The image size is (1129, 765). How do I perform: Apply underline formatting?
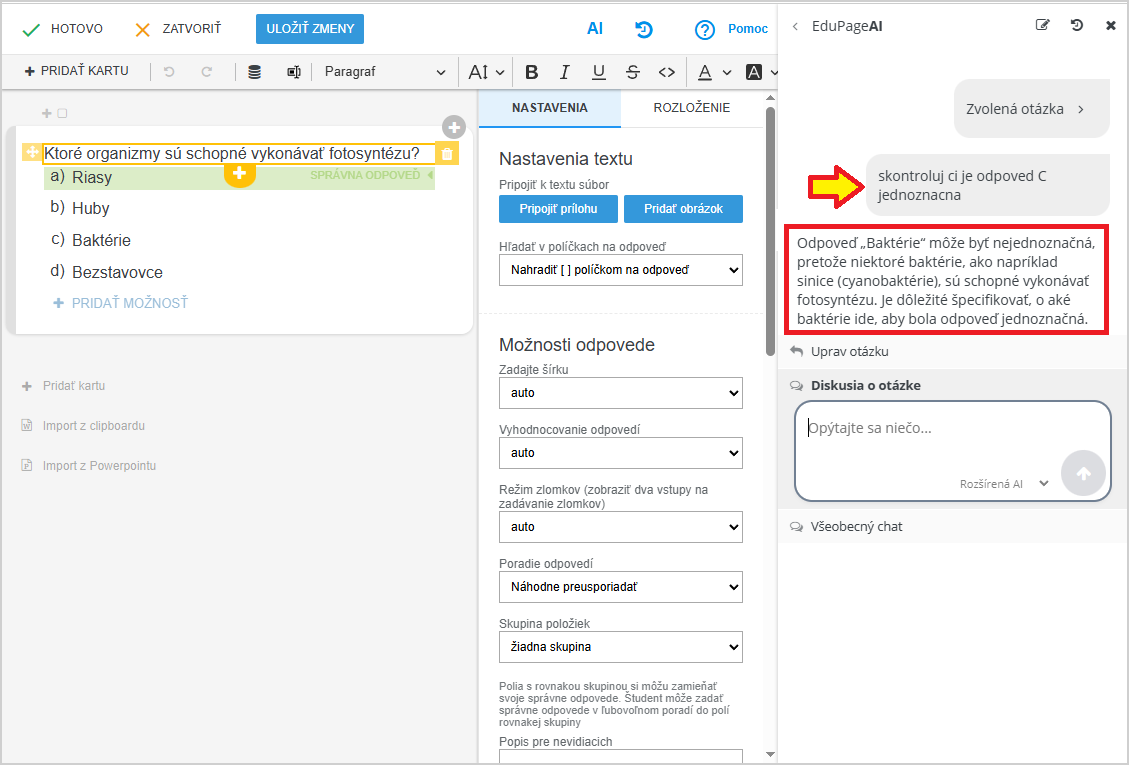point(598,72)
